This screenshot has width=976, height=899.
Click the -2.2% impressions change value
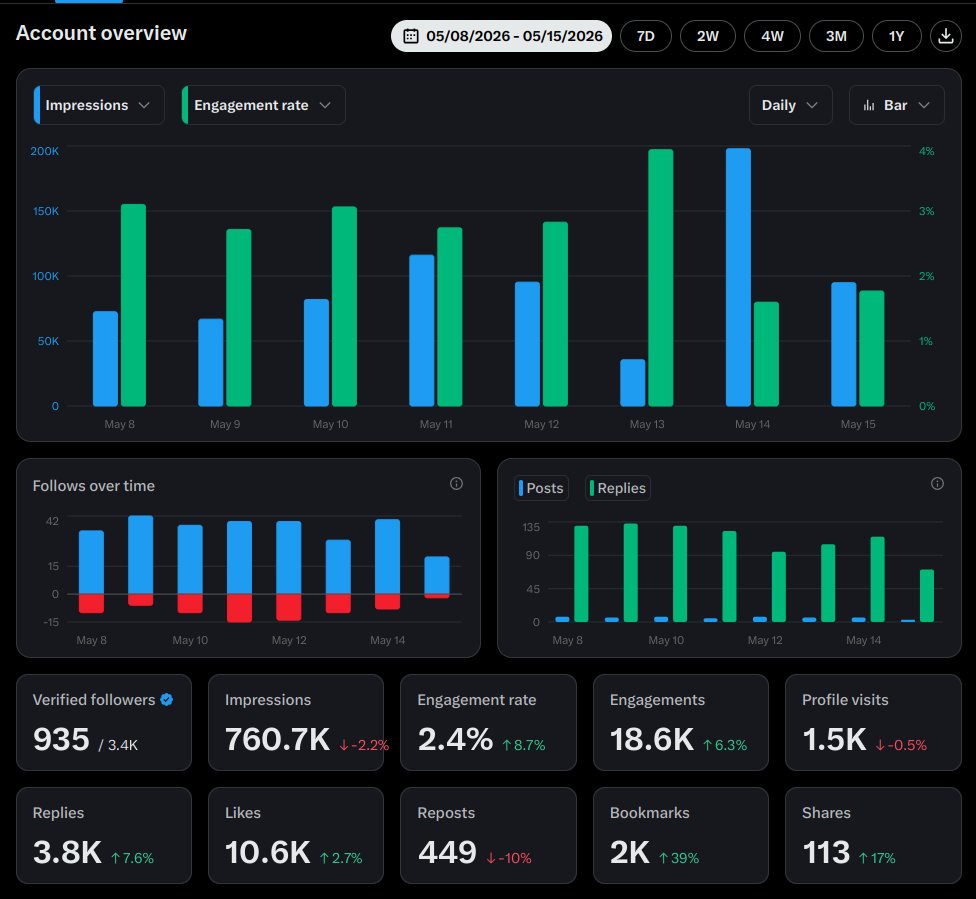[364, 745]
